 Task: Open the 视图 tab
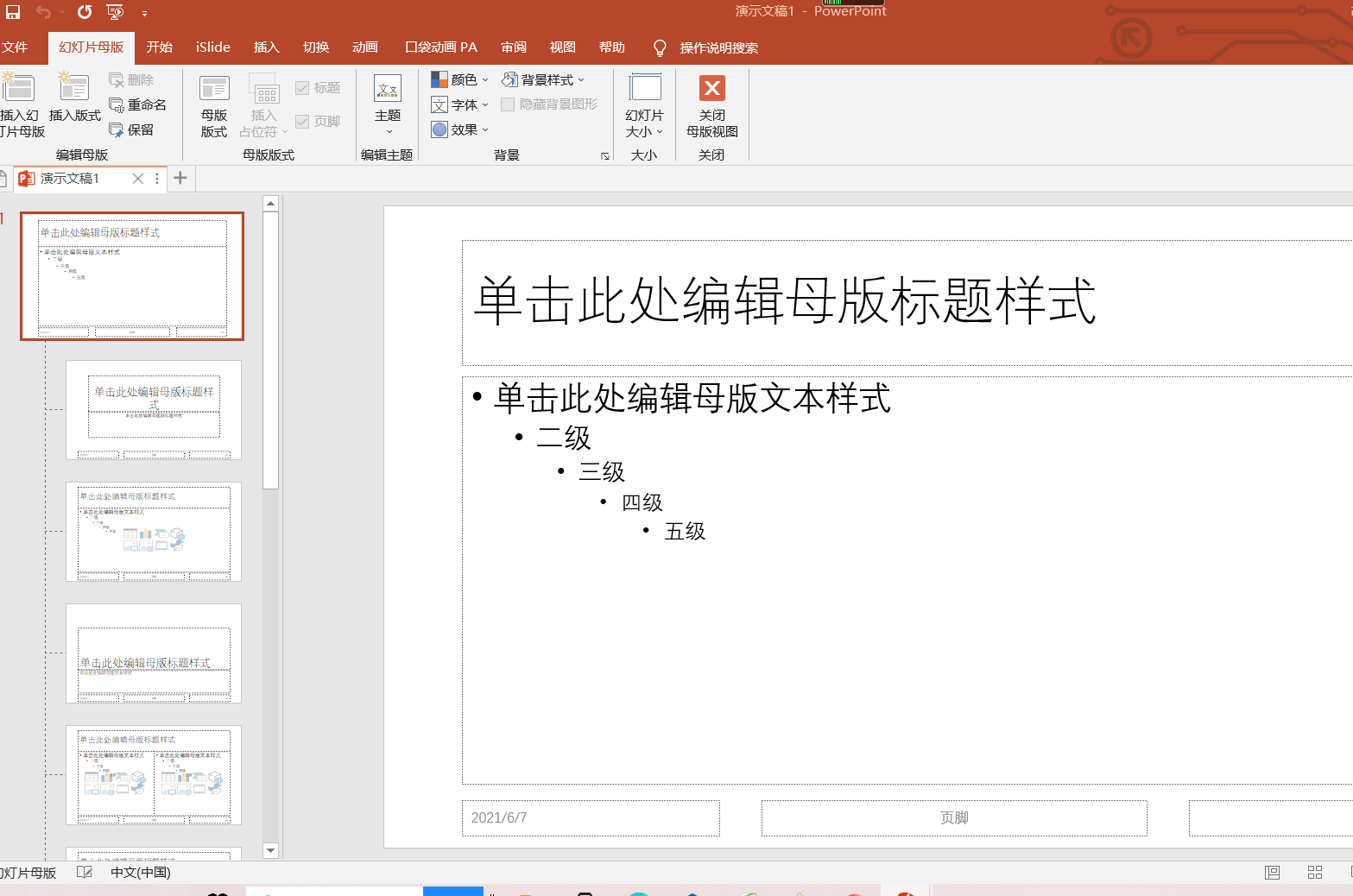(563, 47)
